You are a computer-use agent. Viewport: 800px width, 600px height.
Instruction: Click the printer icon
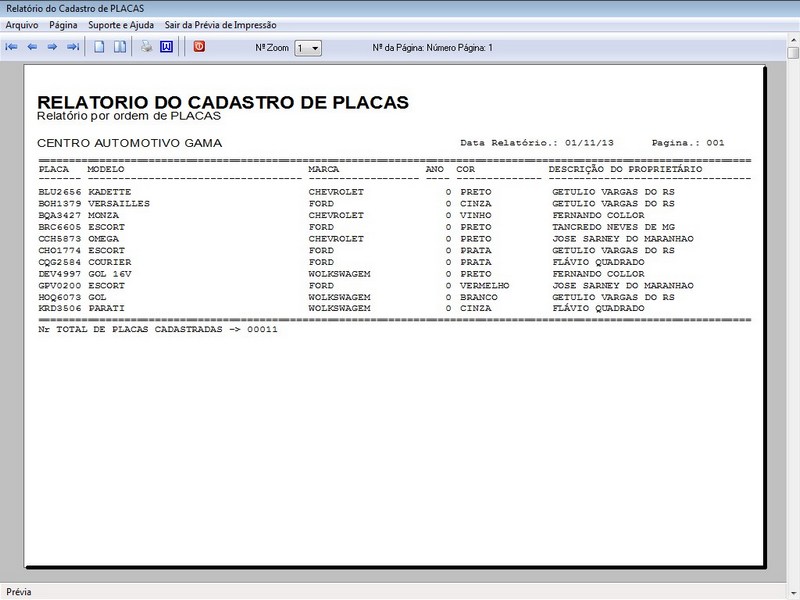tap(146, 47)
